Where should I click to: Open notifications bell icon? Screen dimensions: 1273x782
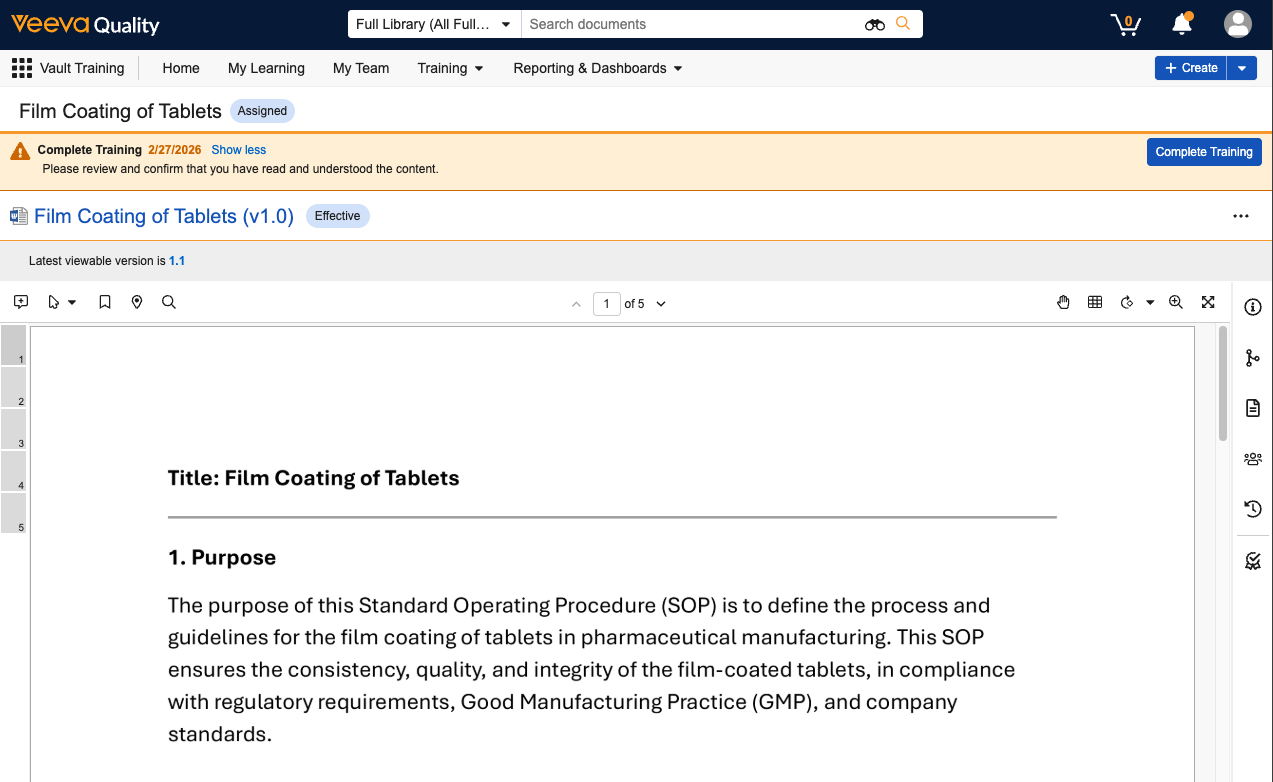pyautogui.click(x=1182, y=24)
